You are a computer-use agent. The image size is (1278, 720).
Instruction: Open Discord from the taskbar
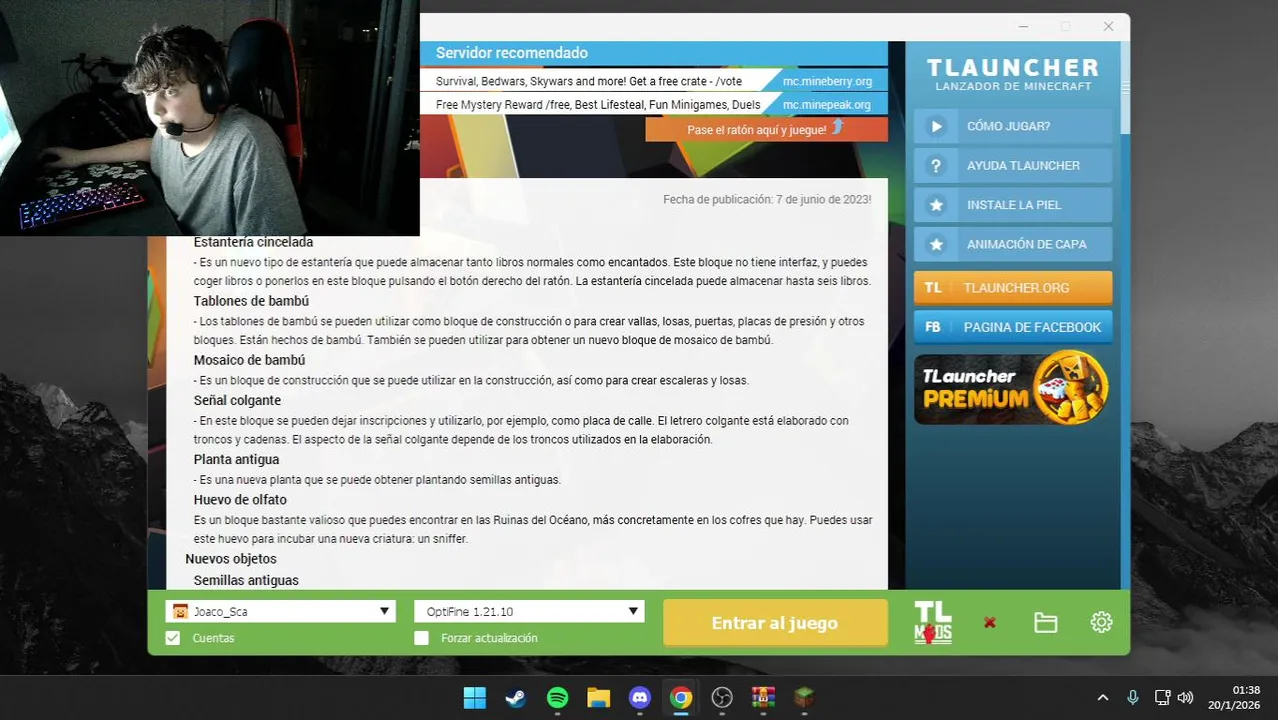tap(640, 698)
